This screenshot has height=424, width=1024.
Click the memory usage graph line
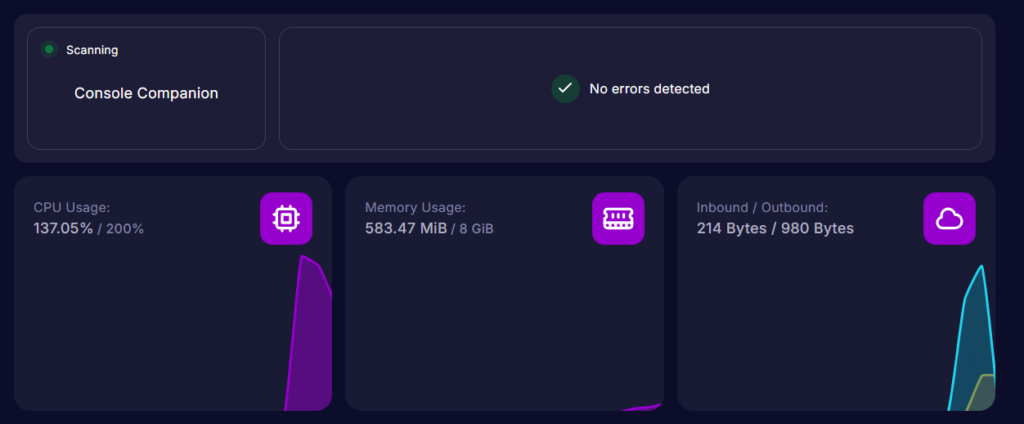pos(643,407)
